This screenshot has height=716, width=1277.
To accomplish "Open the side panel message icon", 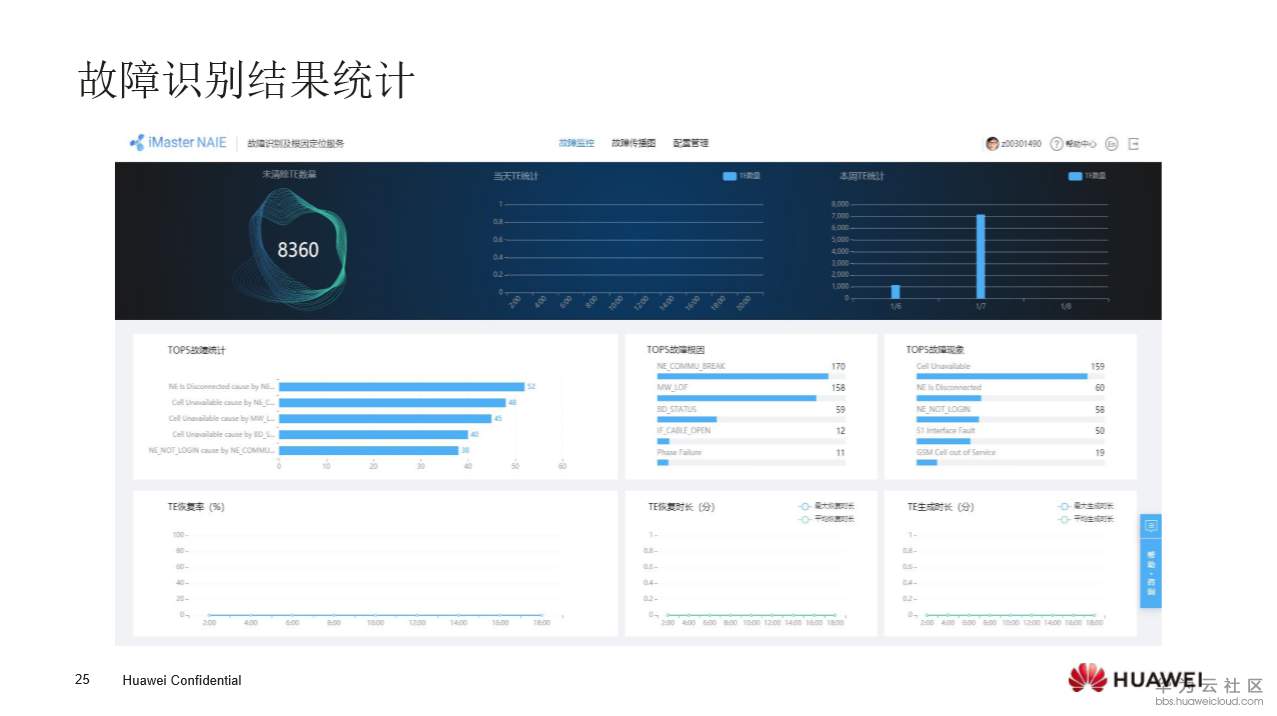I will [x=1151, y=526].
